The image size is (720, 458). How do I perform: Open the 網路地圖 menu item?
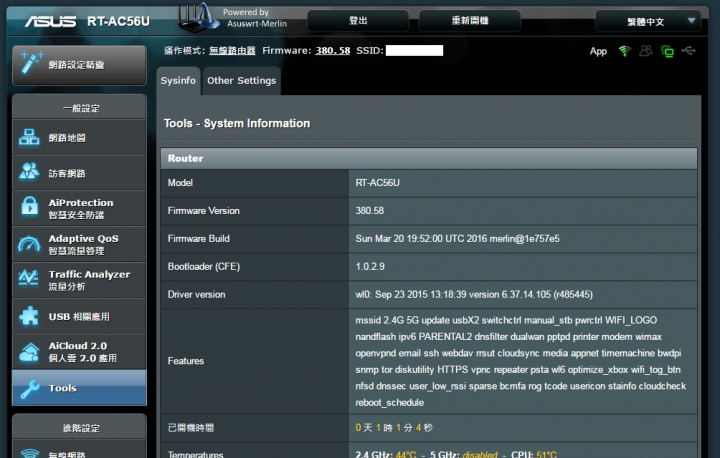pos(79,137)
